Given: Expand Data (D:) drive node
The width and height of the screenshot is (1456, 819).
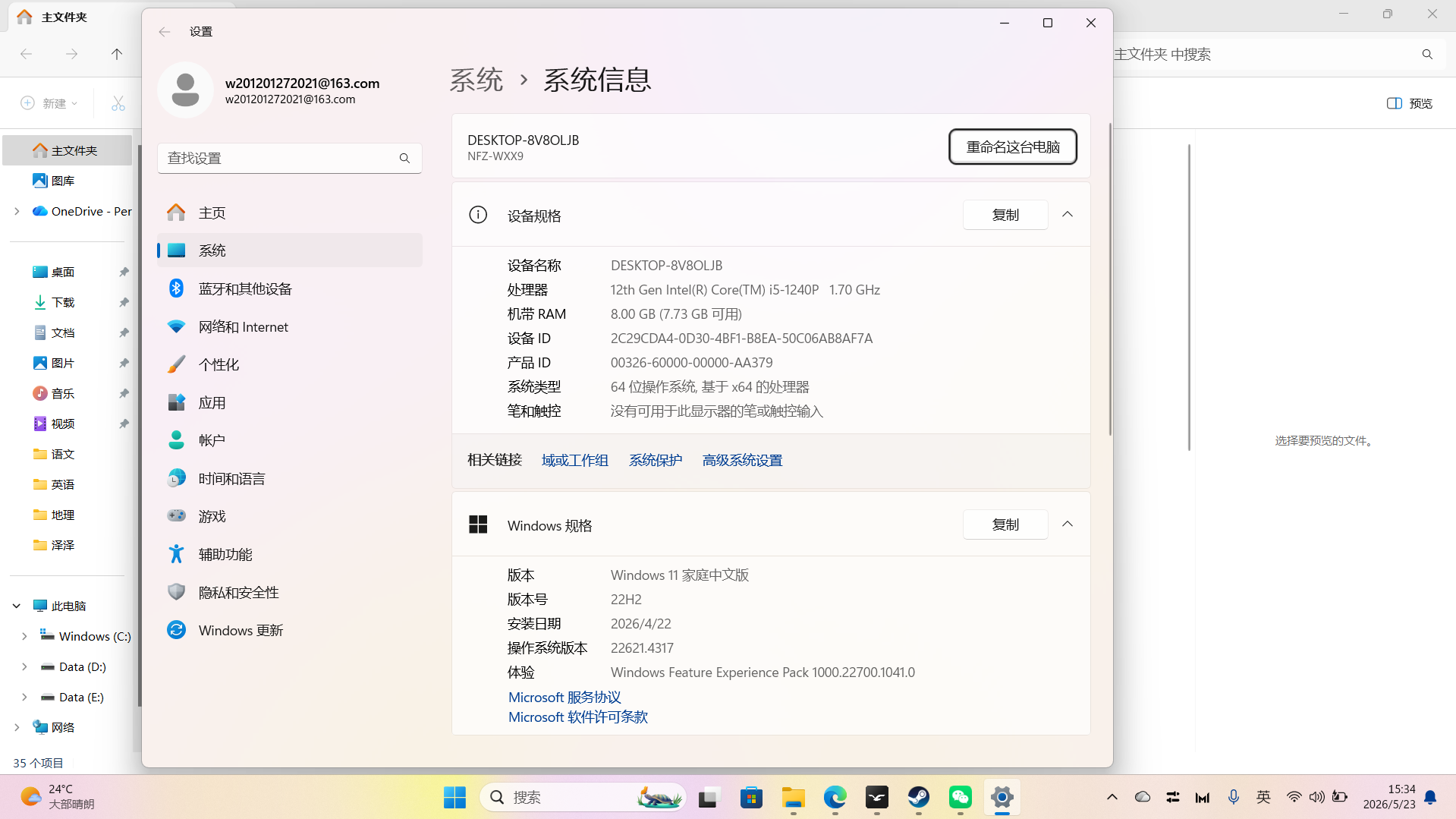Looking at the screenshot, I should [24, 666].
